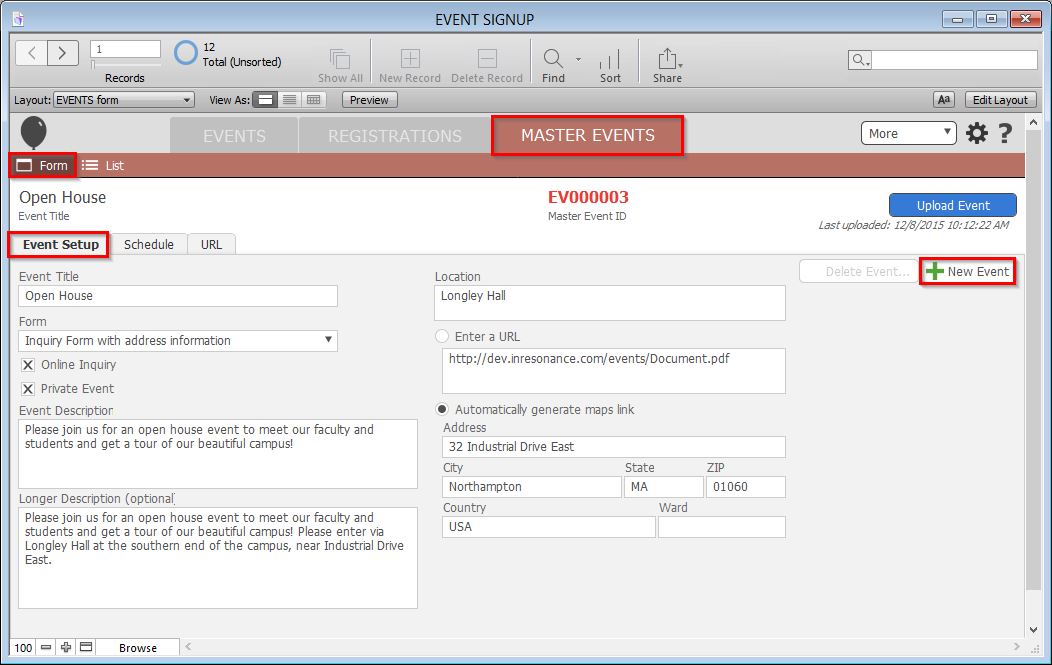The width and height of the screenshot is (1052, 665).
Task: Open the Layout EVENTS form dropdown
Action: pyautogui.click(x=124, y=100)
